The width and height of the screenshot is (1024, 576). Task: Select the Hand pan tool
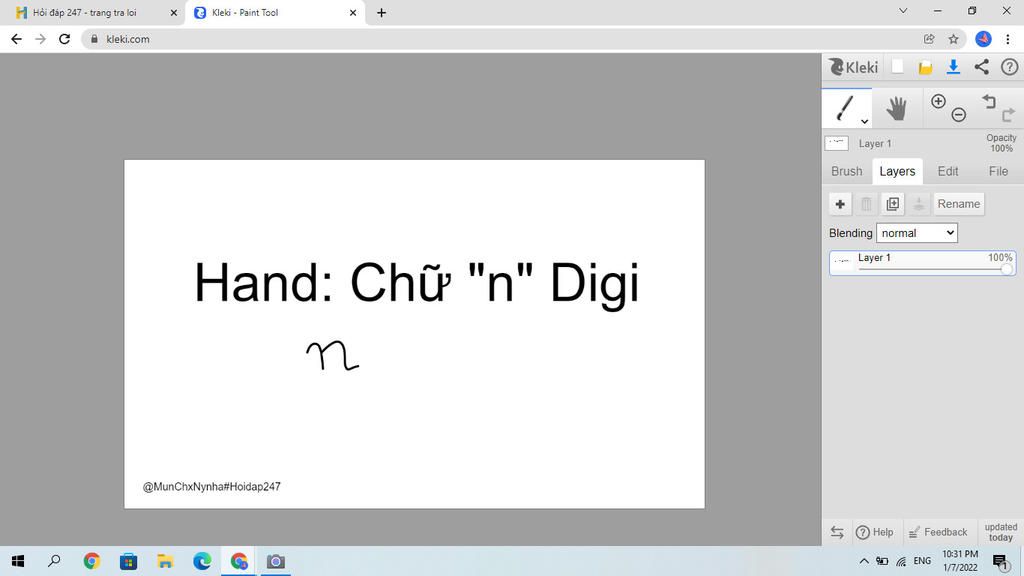click(896, 108)
